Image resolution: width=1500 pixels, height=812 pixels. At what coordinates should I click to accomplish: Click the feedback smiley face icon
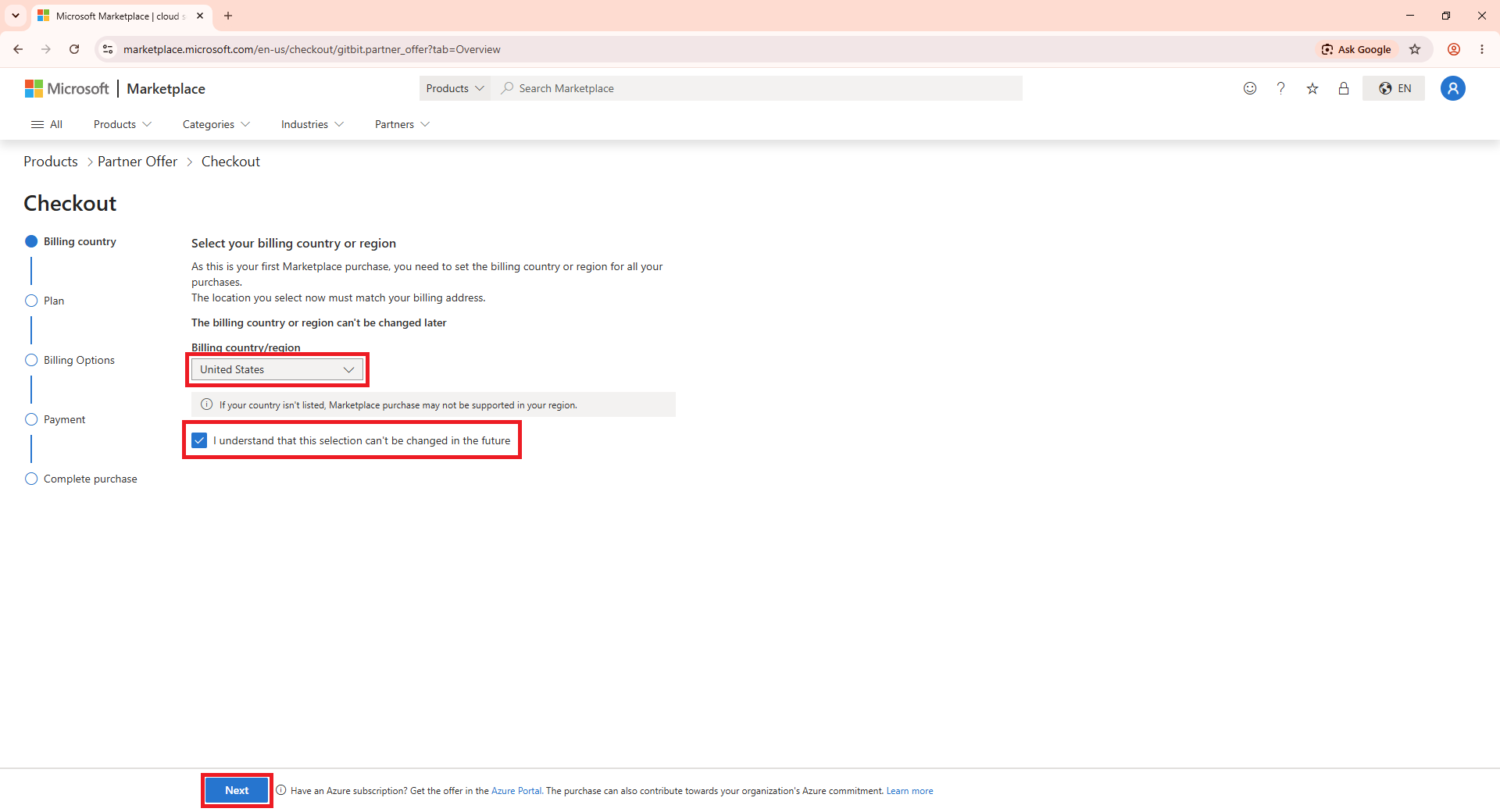pyautogui.click(x=1250, y=88)
